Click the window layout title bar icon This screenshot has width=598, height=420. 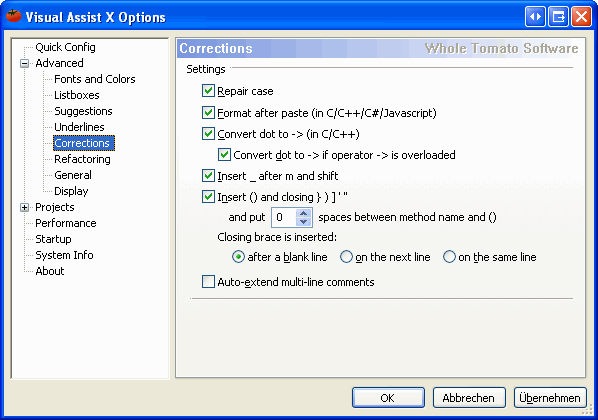(558, 17)
